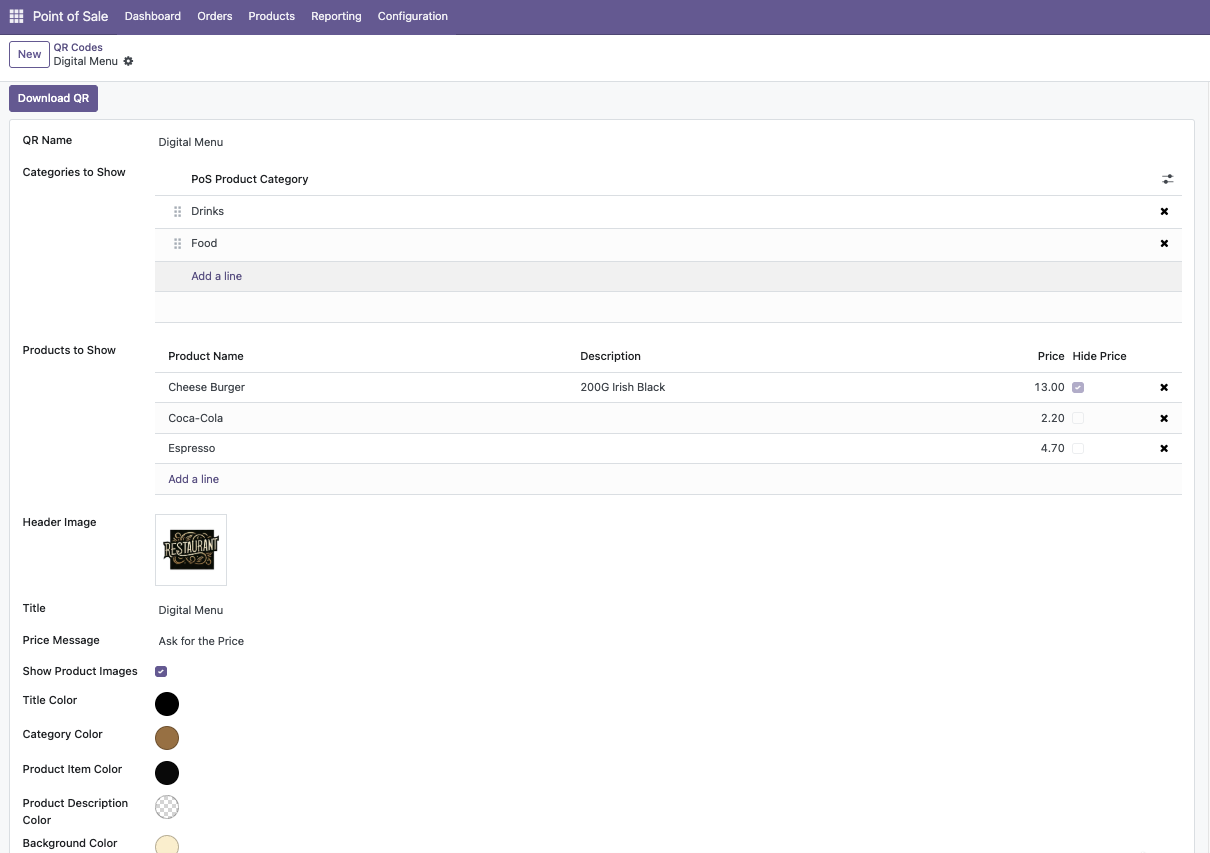The width and height of the screenshot is (1210, 853).
Task: Click the Download QR button
Action: 53,98
